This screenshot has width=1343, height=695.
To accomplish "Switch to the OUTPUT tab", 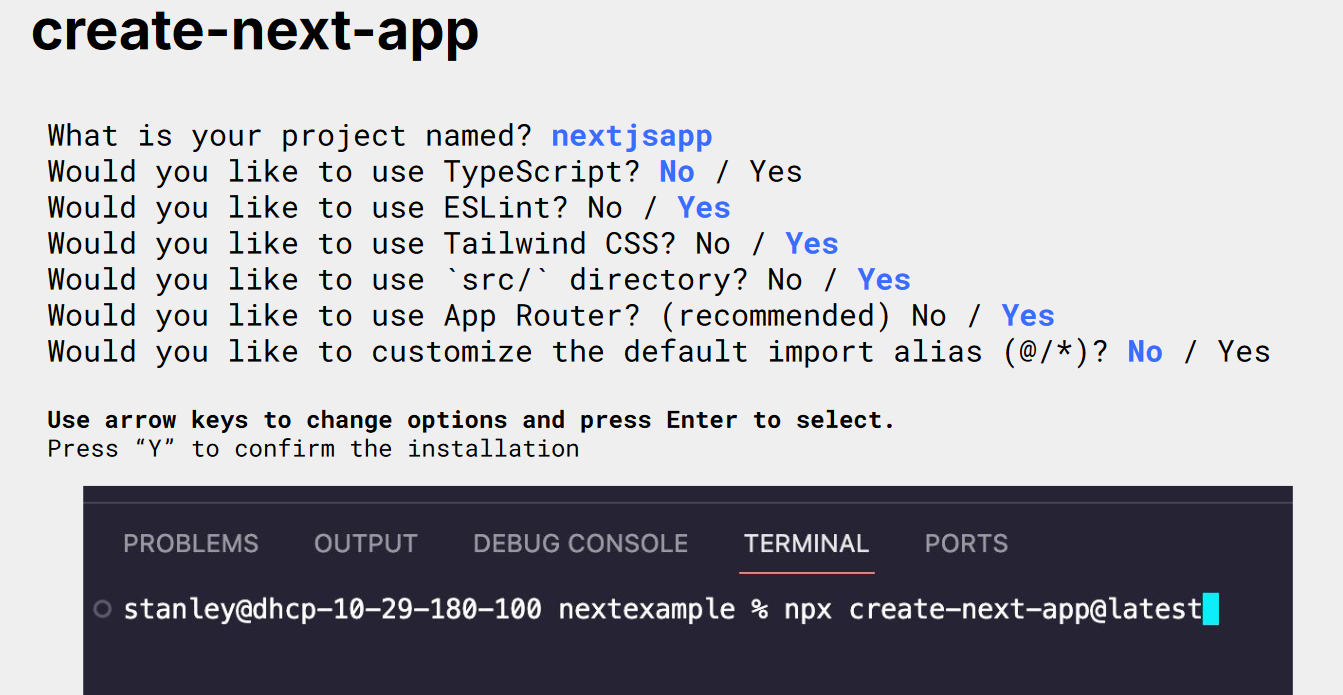I will coord(366,543).
